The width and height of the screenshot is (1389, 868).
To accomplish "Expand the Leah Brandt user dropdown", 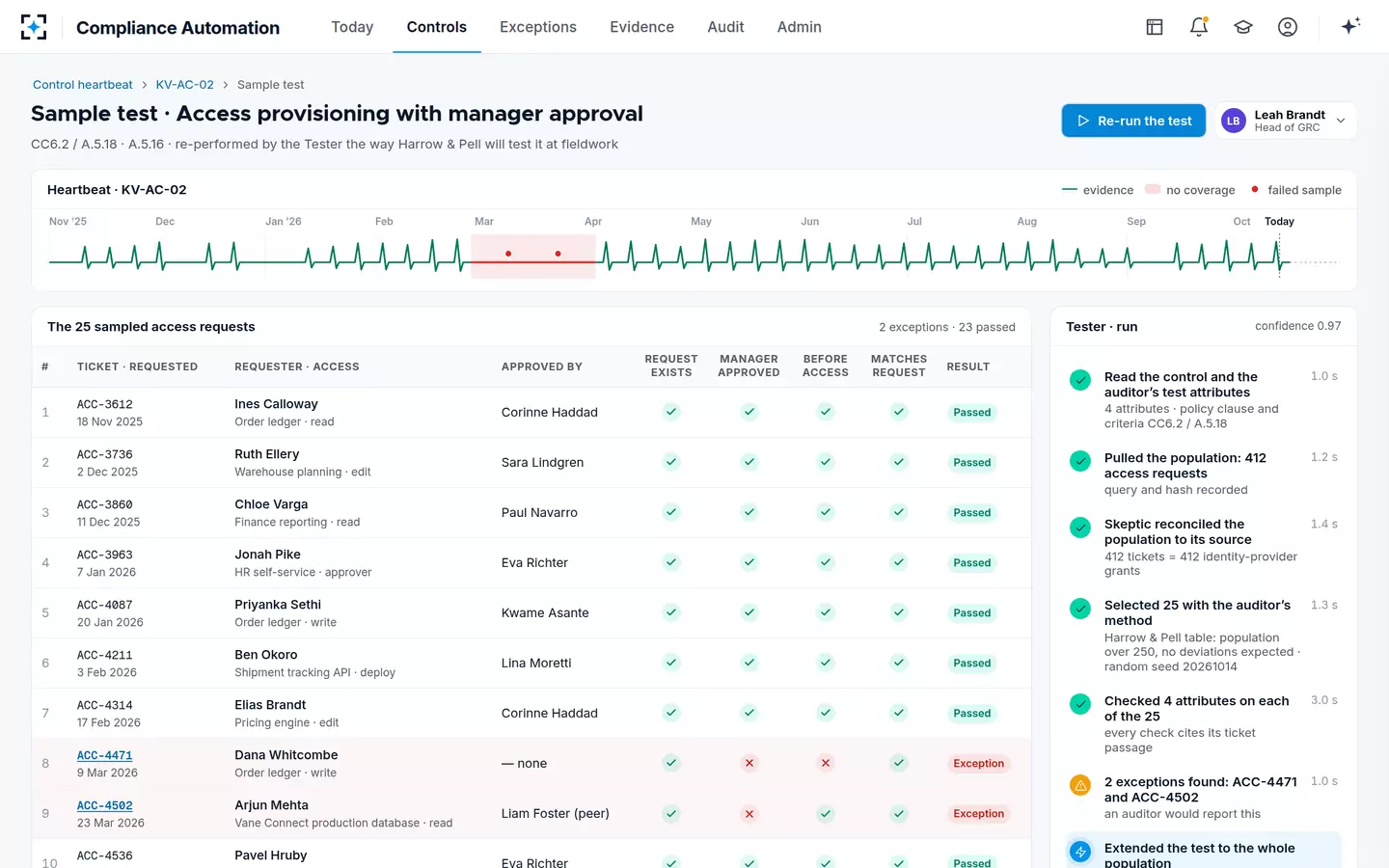I will [1286, 121].
